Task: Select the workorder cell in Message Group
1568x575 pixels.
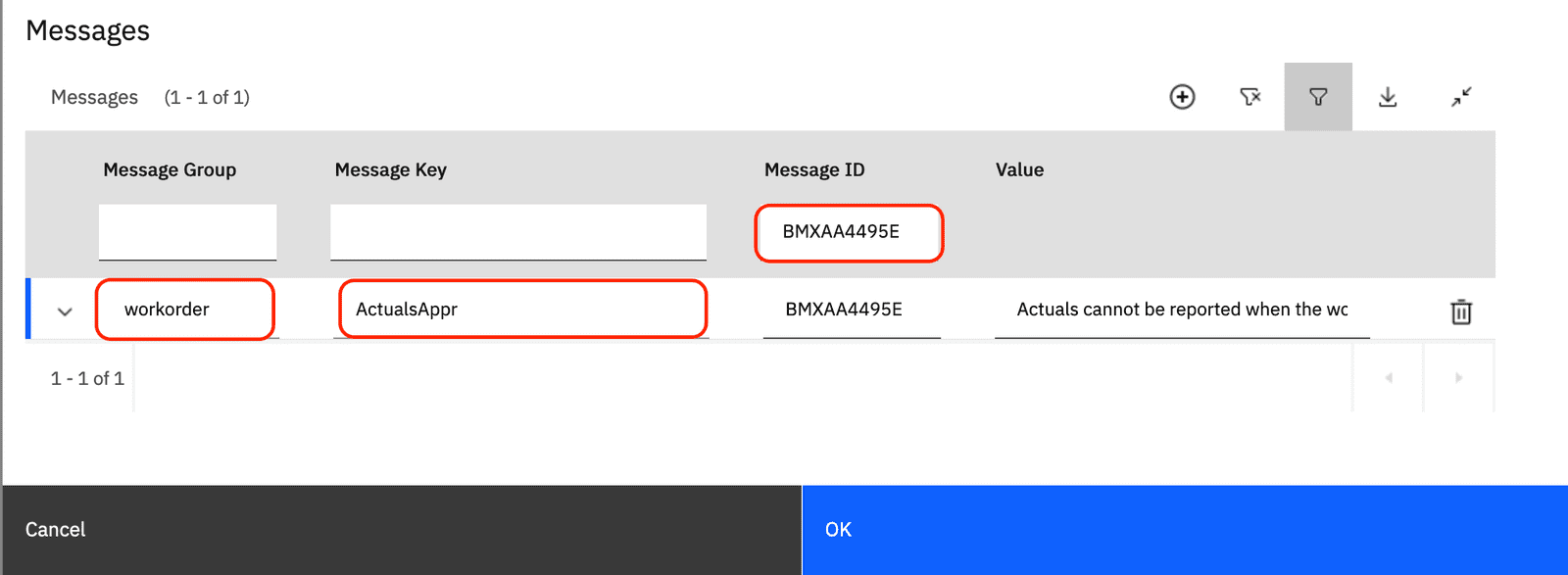Action: click(x=185, y=309)
